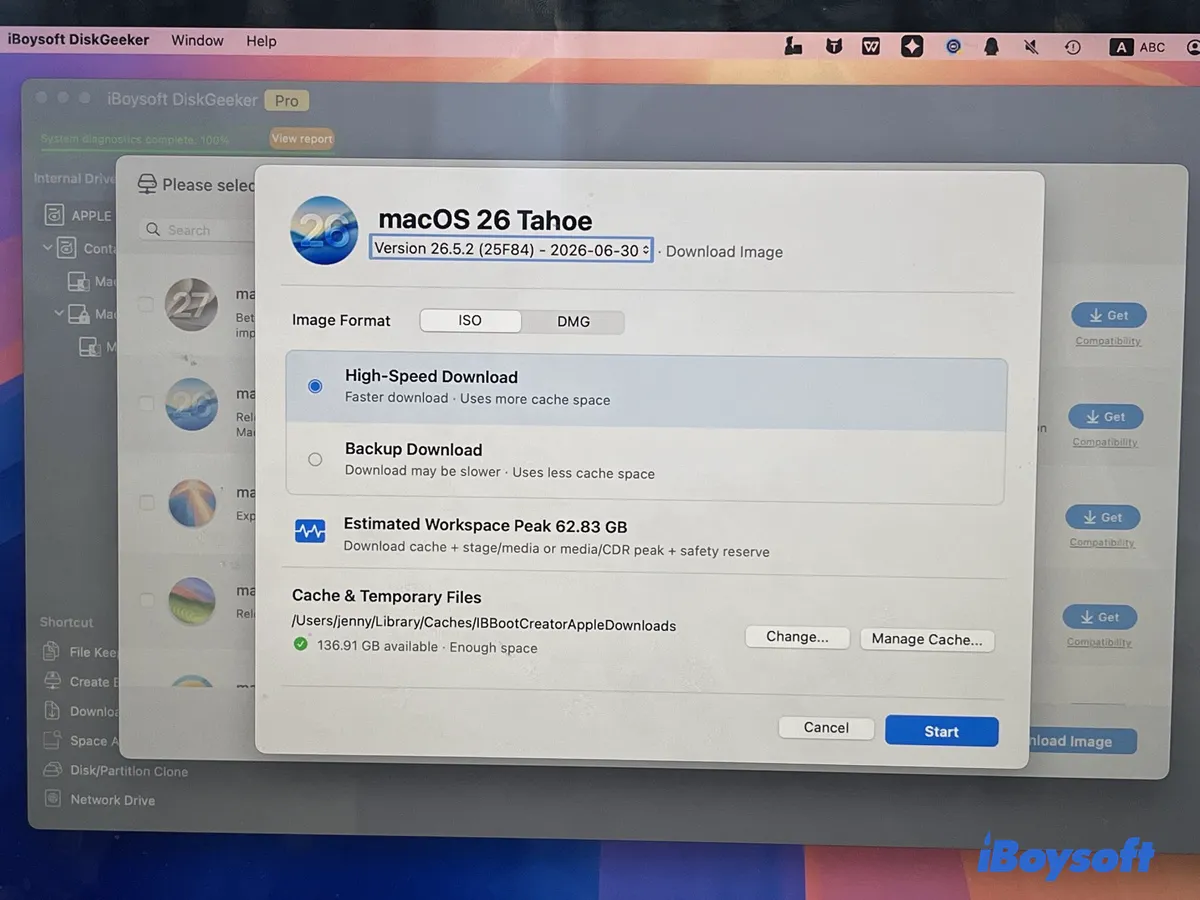The height and width of the screenshot is (900, 1200).
Task: Open the Help menu
Action: pos(261,41)
